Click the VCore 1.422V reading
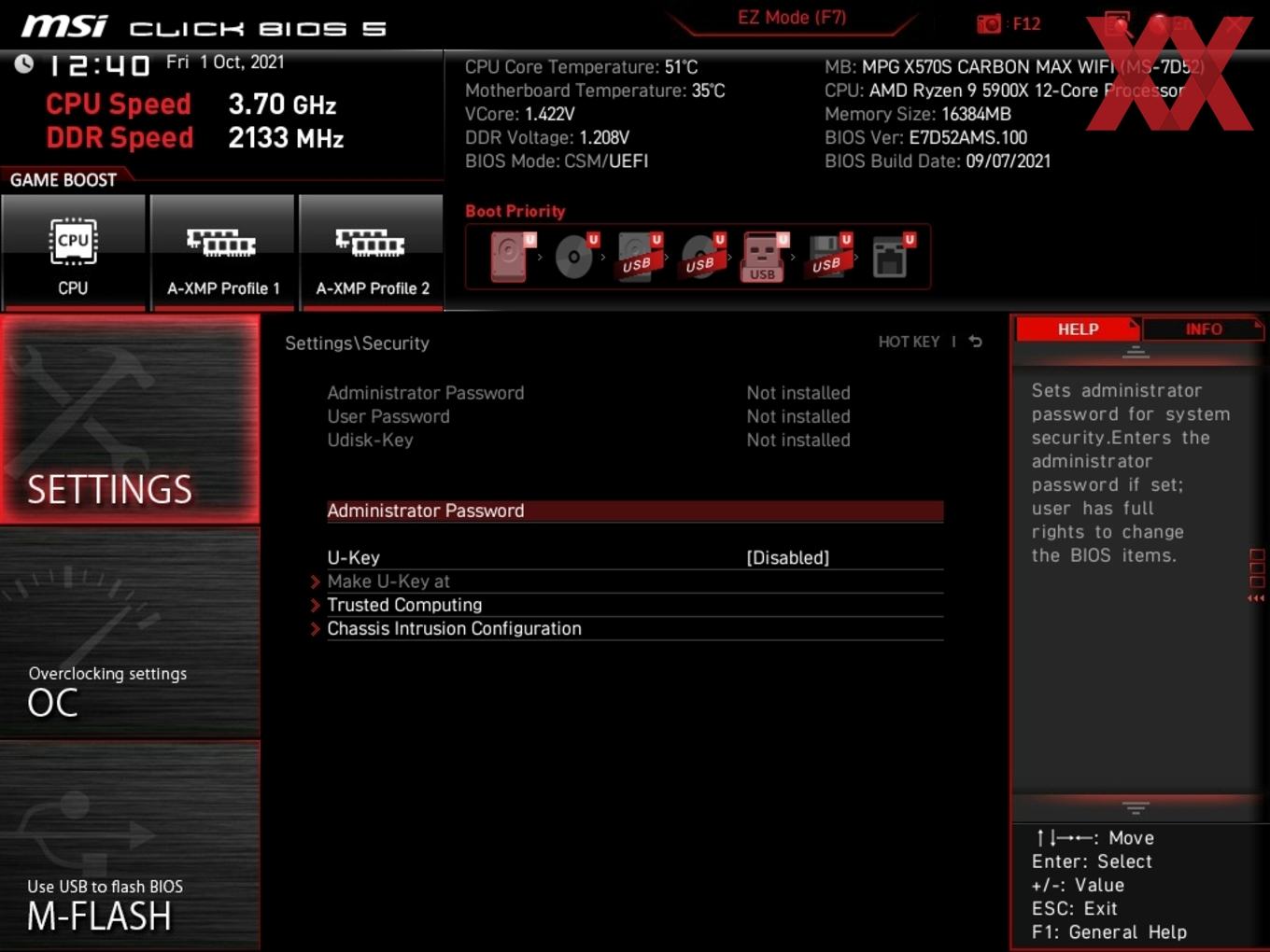The height and width of the screenshot is (952, 1270). point(519,114)
